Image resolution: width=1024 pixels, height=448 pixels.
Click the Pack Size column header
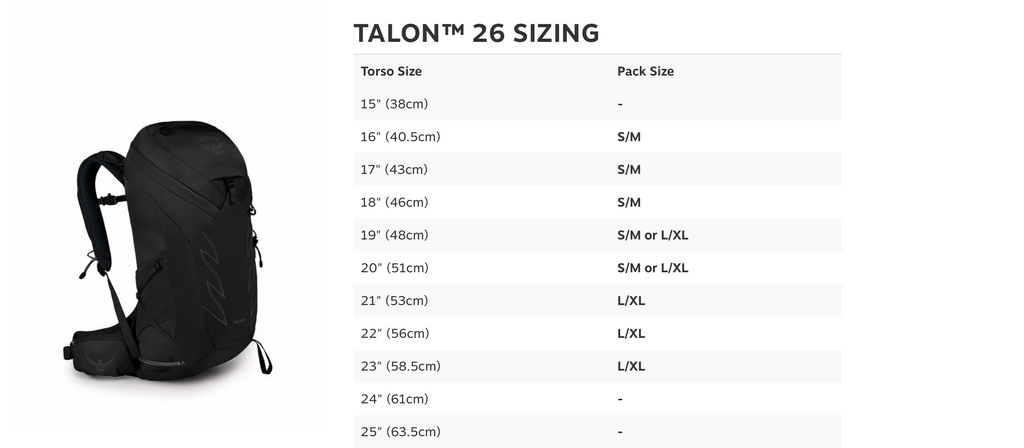(646, 71)
